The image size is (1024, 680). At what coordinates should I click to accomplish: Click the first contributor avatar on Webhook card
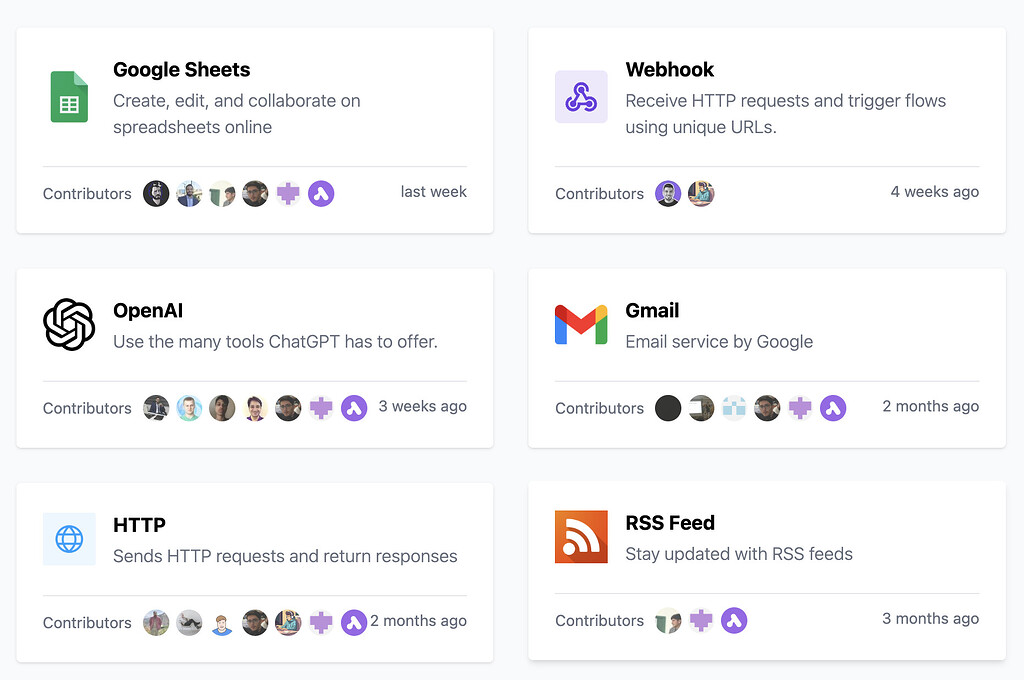[x=668, y=193]
